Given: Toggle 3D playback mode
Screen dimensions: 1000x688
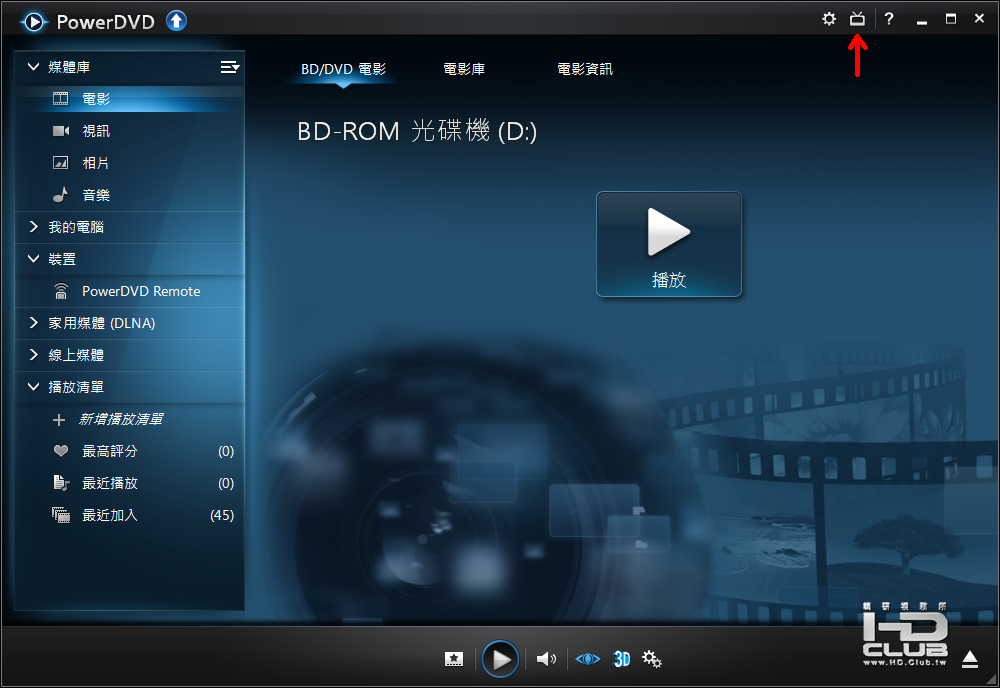Looking at the screenshot, I should tap(622, 659).
